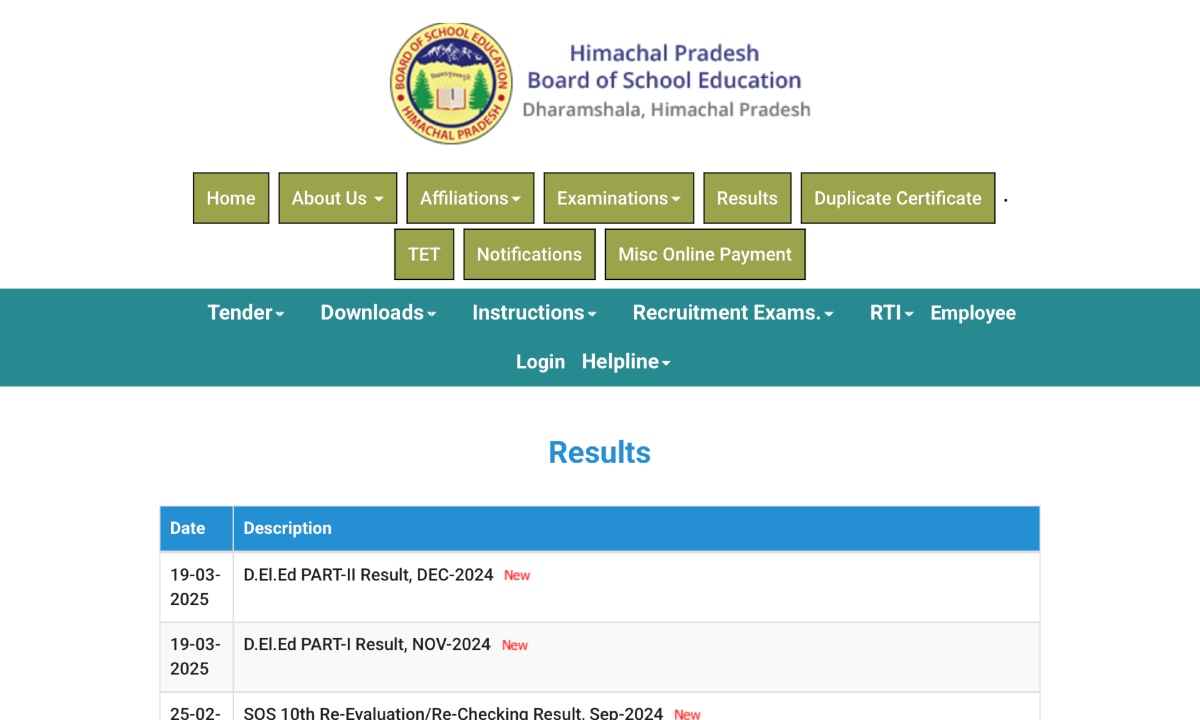The height and width of the screenshot is (720, 1200).
Task: Open the Results page button
Action: coord(747,198)
